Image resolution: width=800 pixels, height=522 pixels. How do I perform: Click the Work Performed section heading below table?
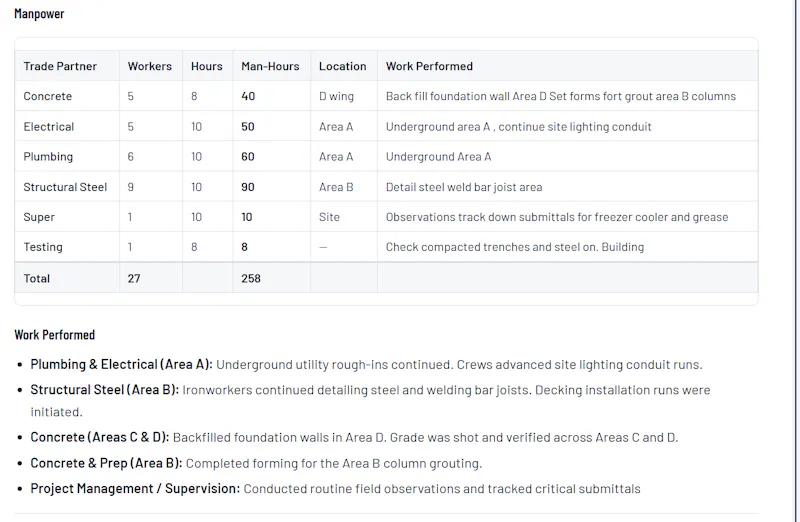point(55,335)
